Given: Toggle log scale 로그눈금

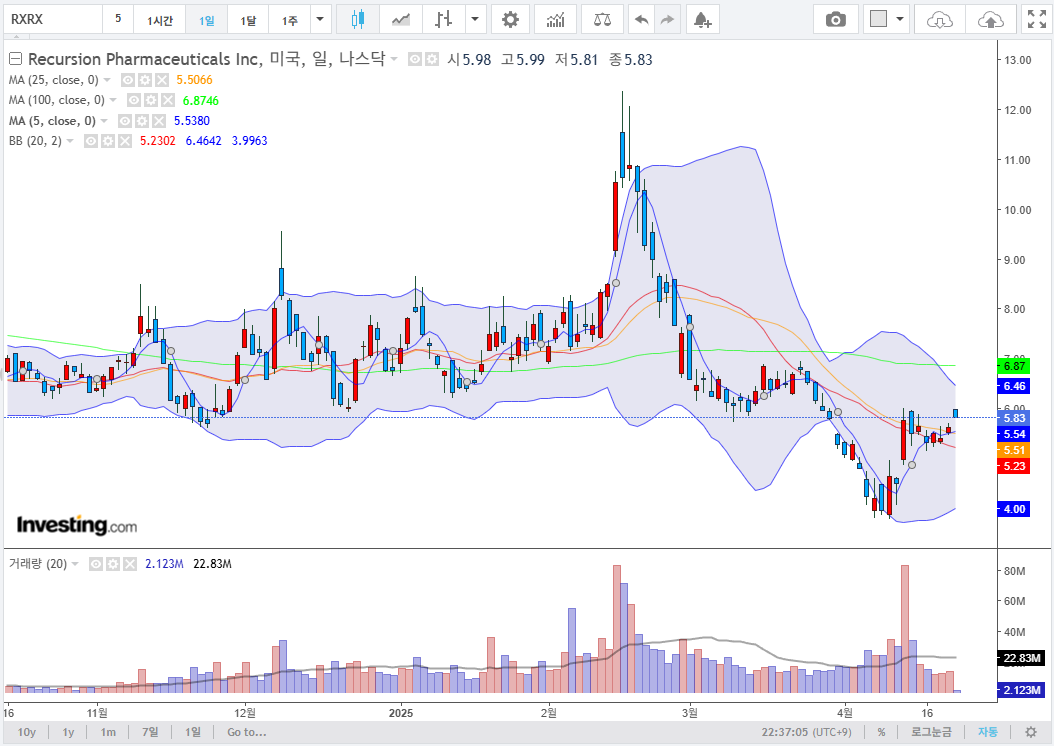Looking at the screenshot, I should click(931, 732).
